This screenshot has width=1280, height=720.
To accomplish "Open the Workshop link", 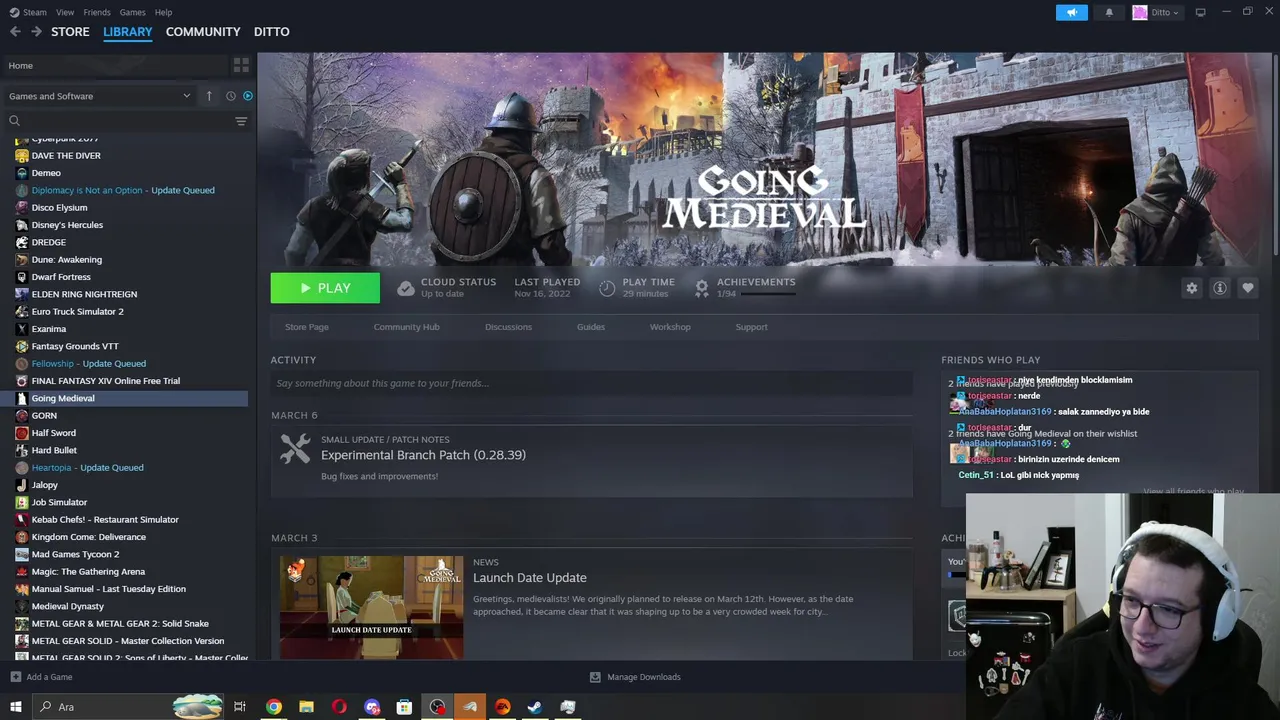I will [670, 327].
